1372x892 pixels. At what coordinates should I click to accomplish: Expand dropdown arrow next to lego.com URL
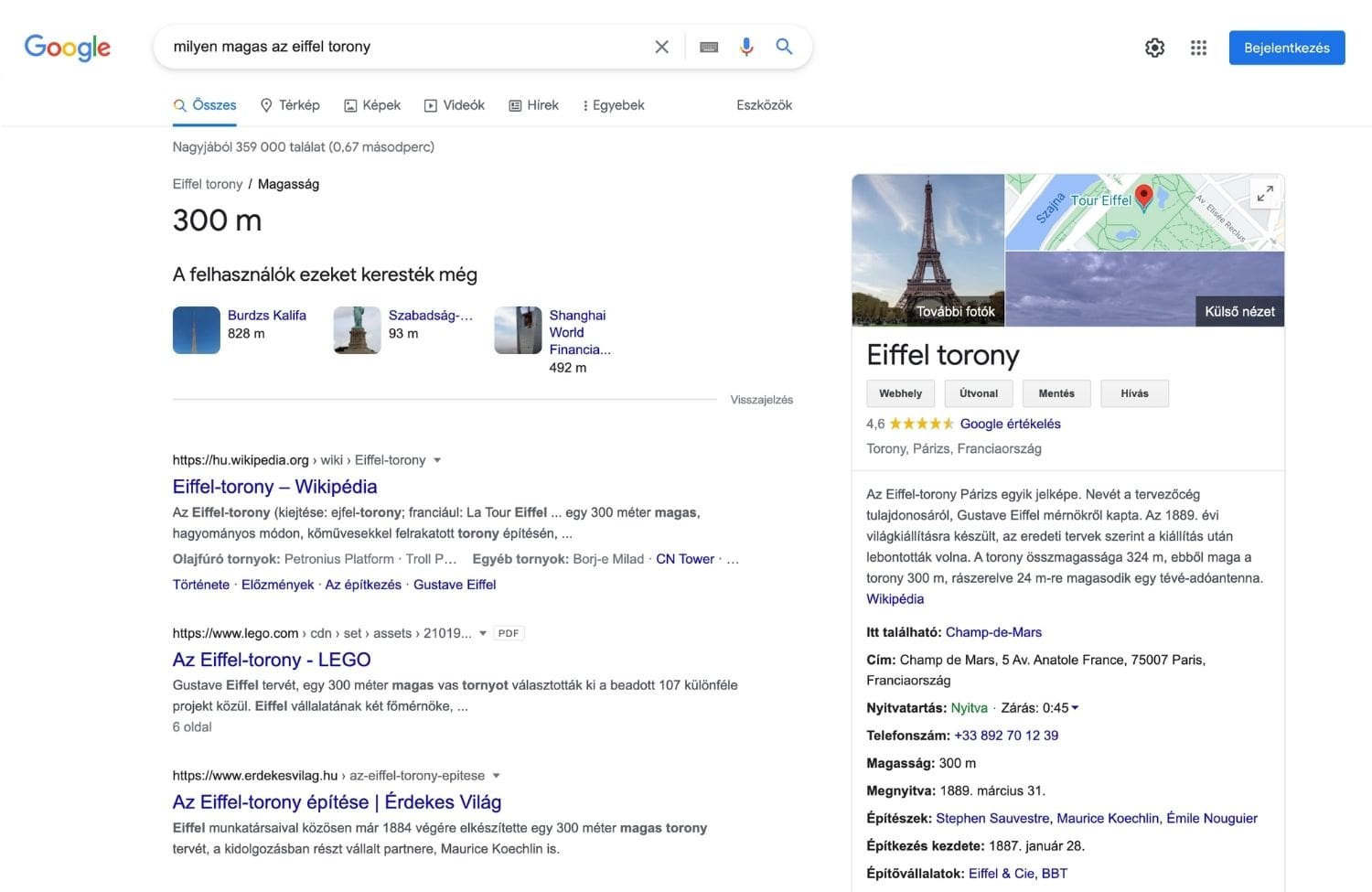(483, 633)
